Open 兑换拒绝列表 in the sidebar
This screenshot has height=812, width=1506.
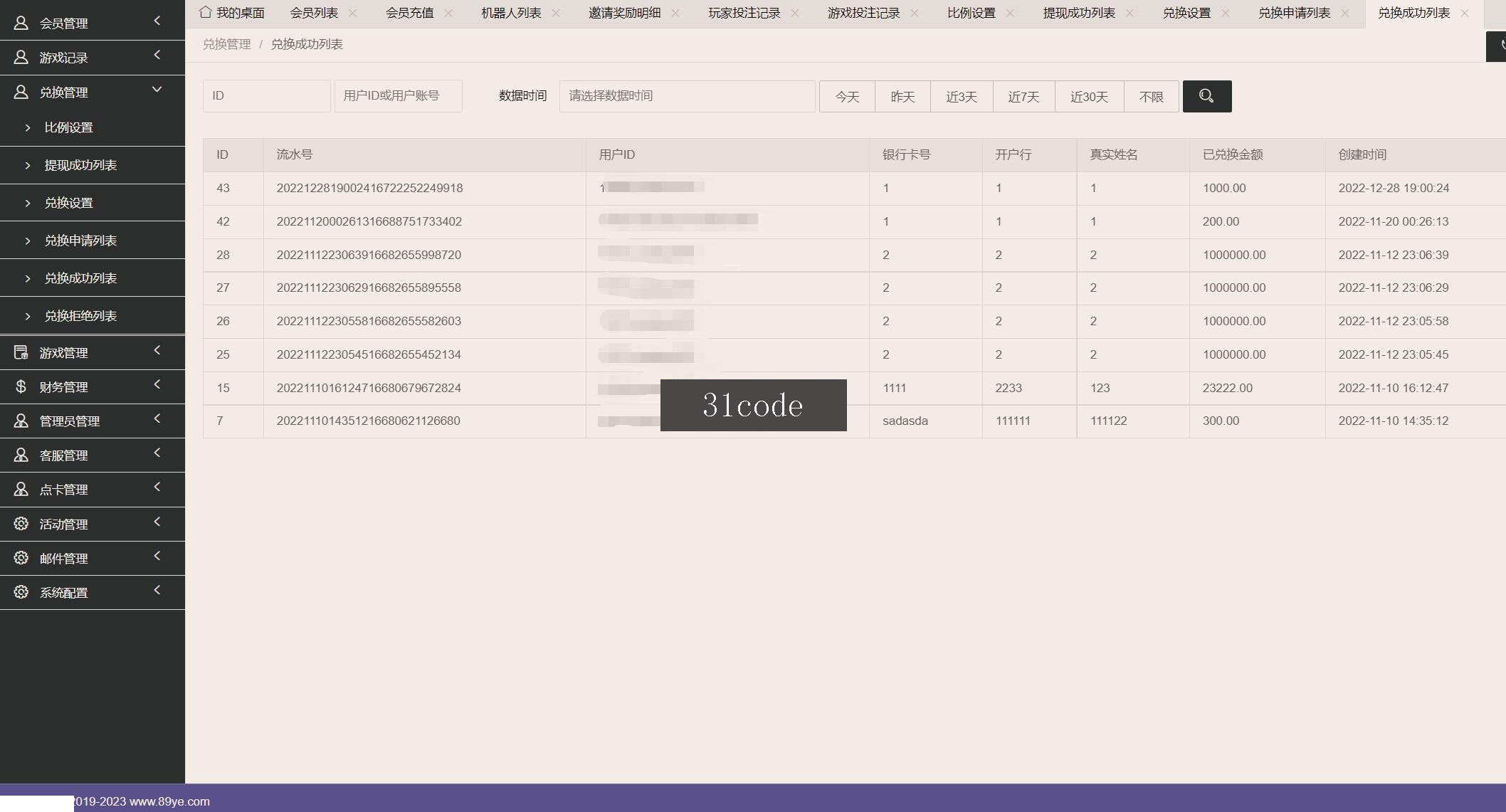point(80,316)
